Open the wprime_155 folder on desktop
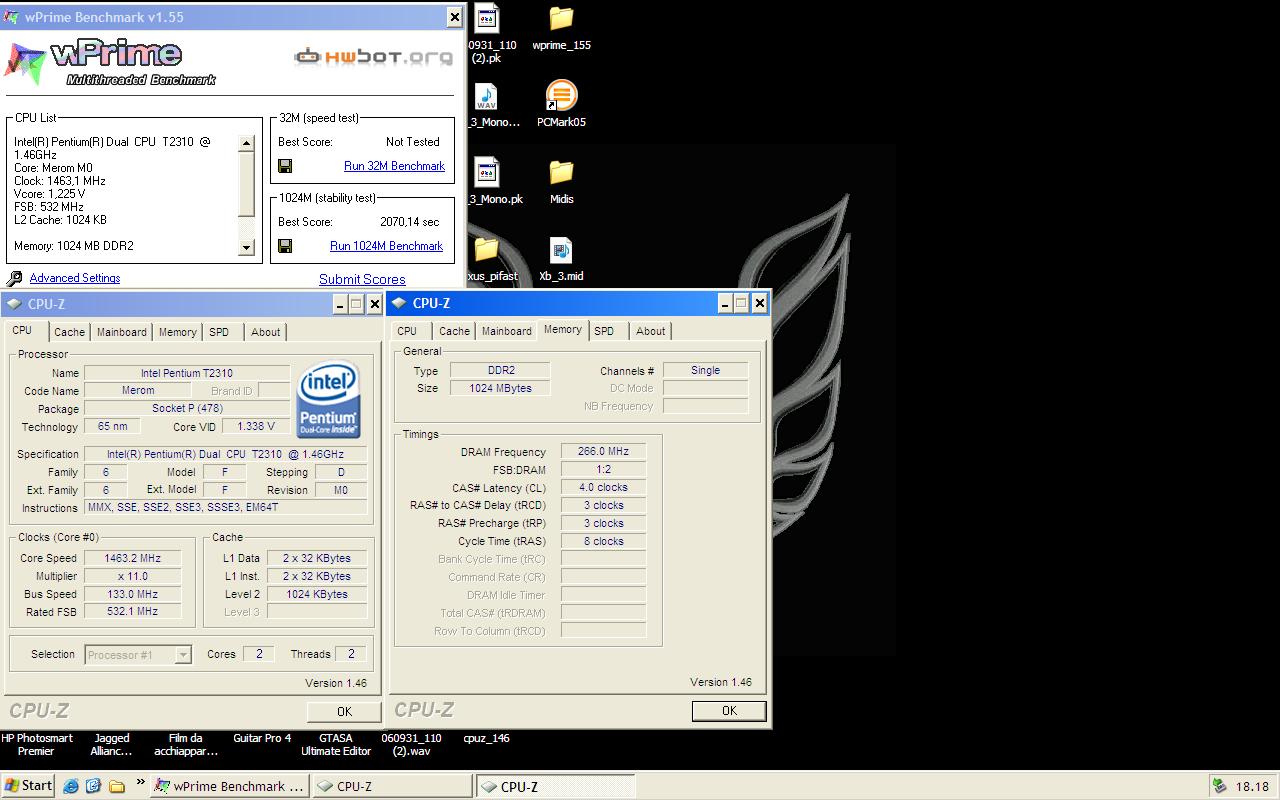 click(561, 19)
